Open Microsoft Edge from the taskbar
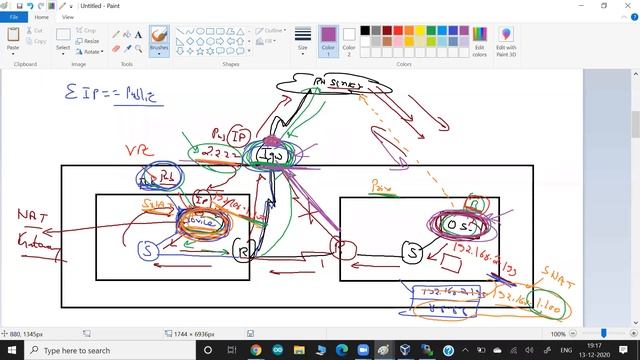Image resolution: width=640 pixels, height=360 pixels. click(342, 350)
